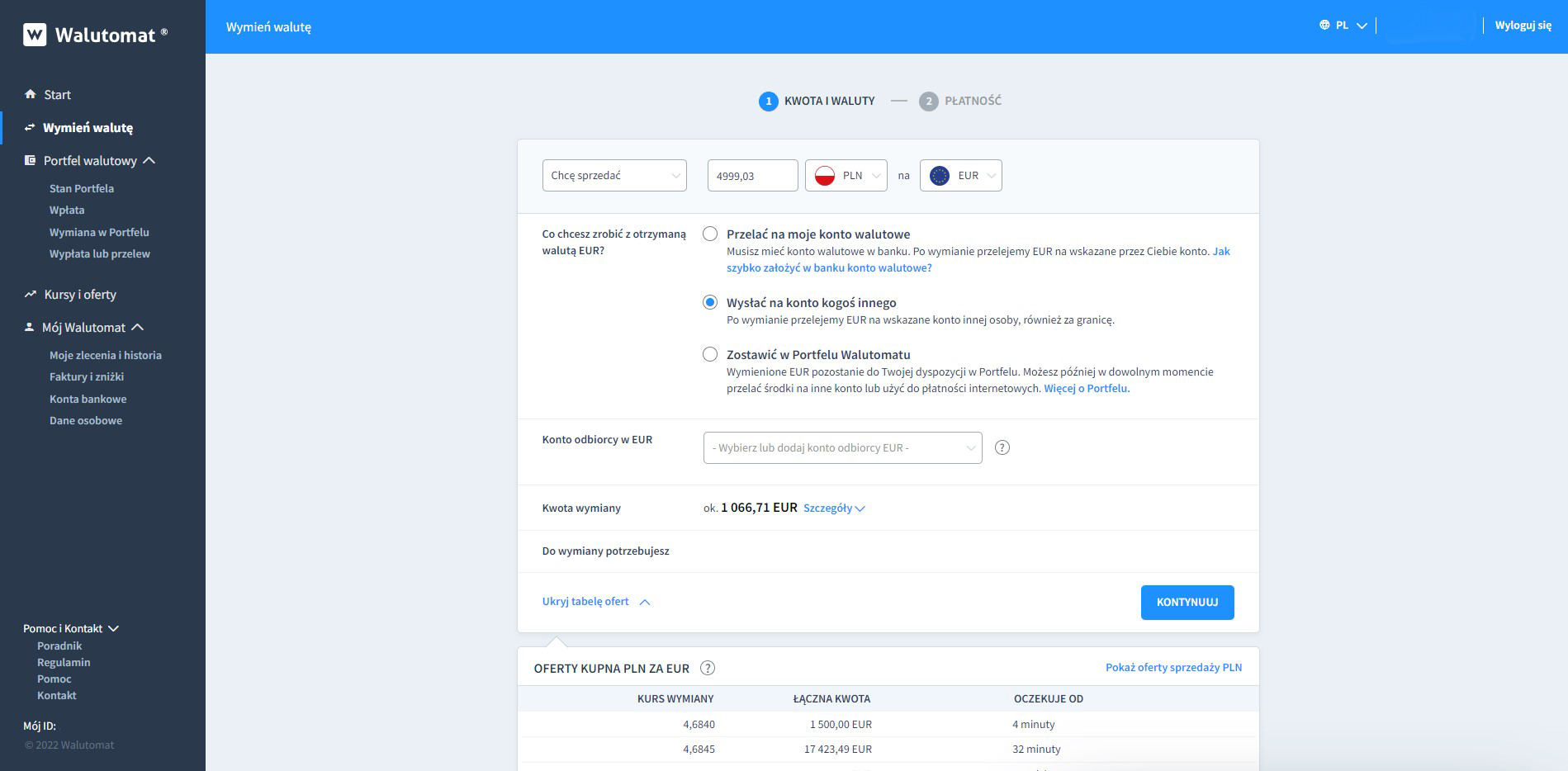
Task: Click the Start home icon
Action: click(31, 94)
